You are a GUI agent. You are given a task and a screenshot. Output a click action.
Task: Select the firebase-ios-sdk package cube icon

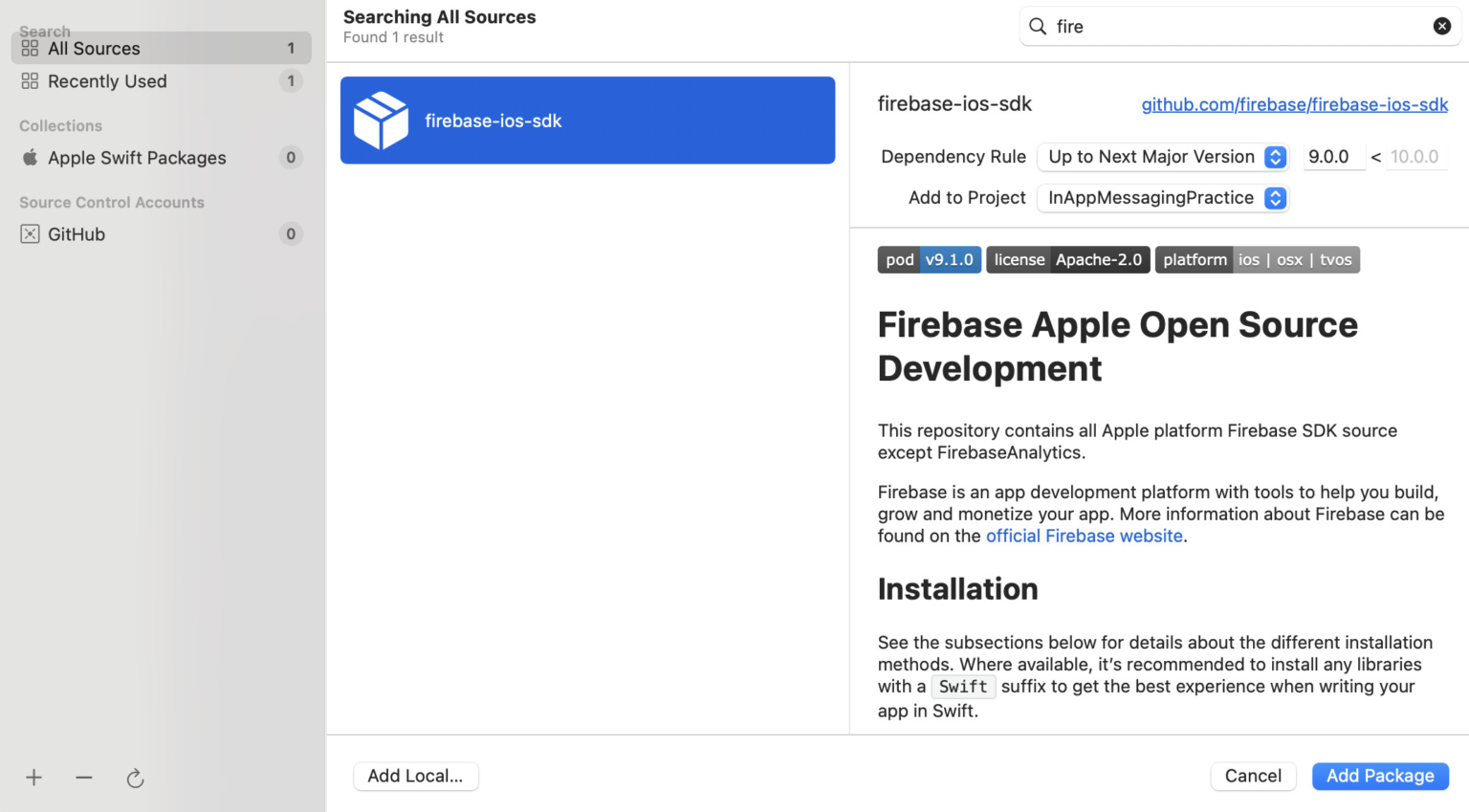click(x=382, y=120)
